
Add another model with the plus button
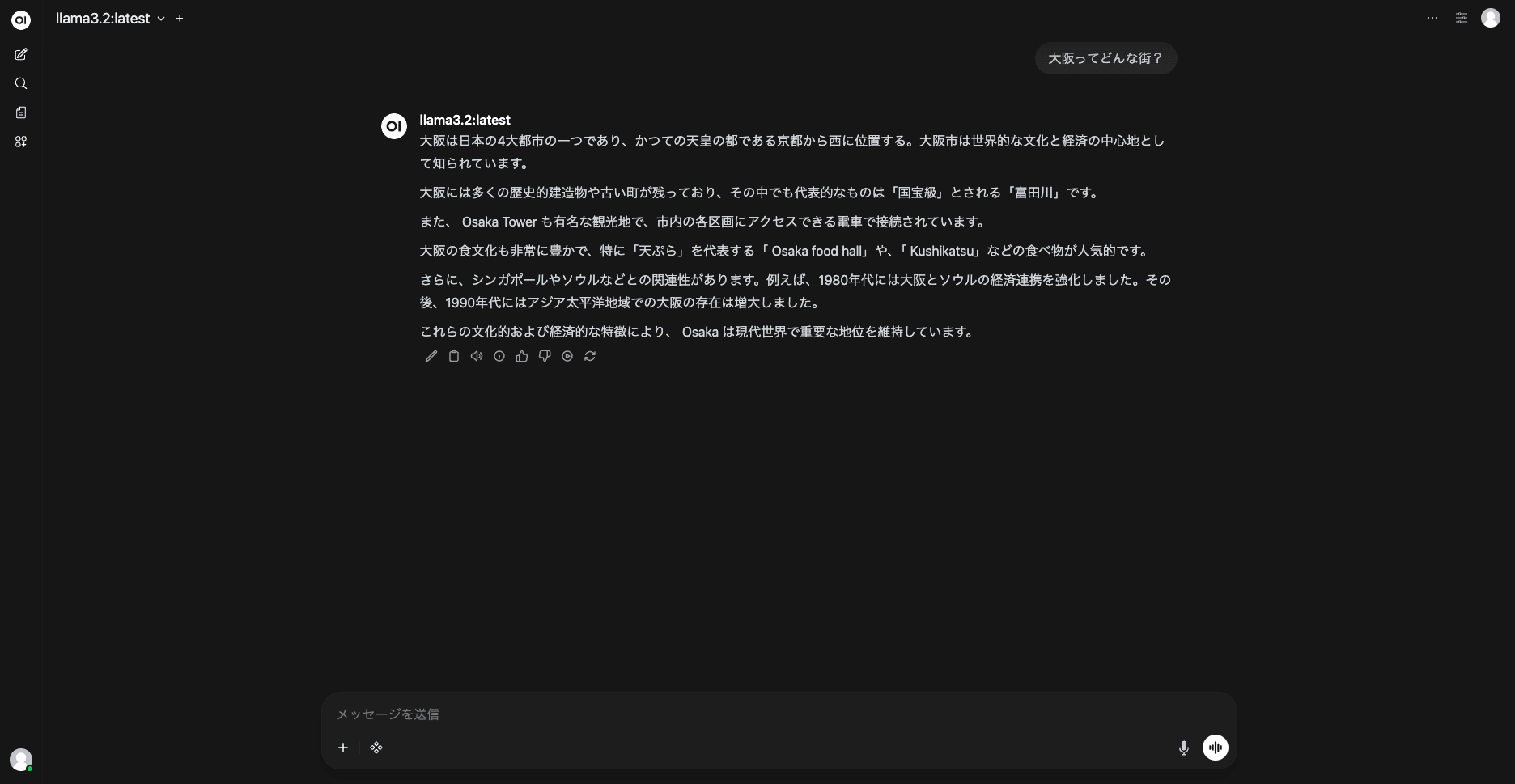(x=180, y=18)
